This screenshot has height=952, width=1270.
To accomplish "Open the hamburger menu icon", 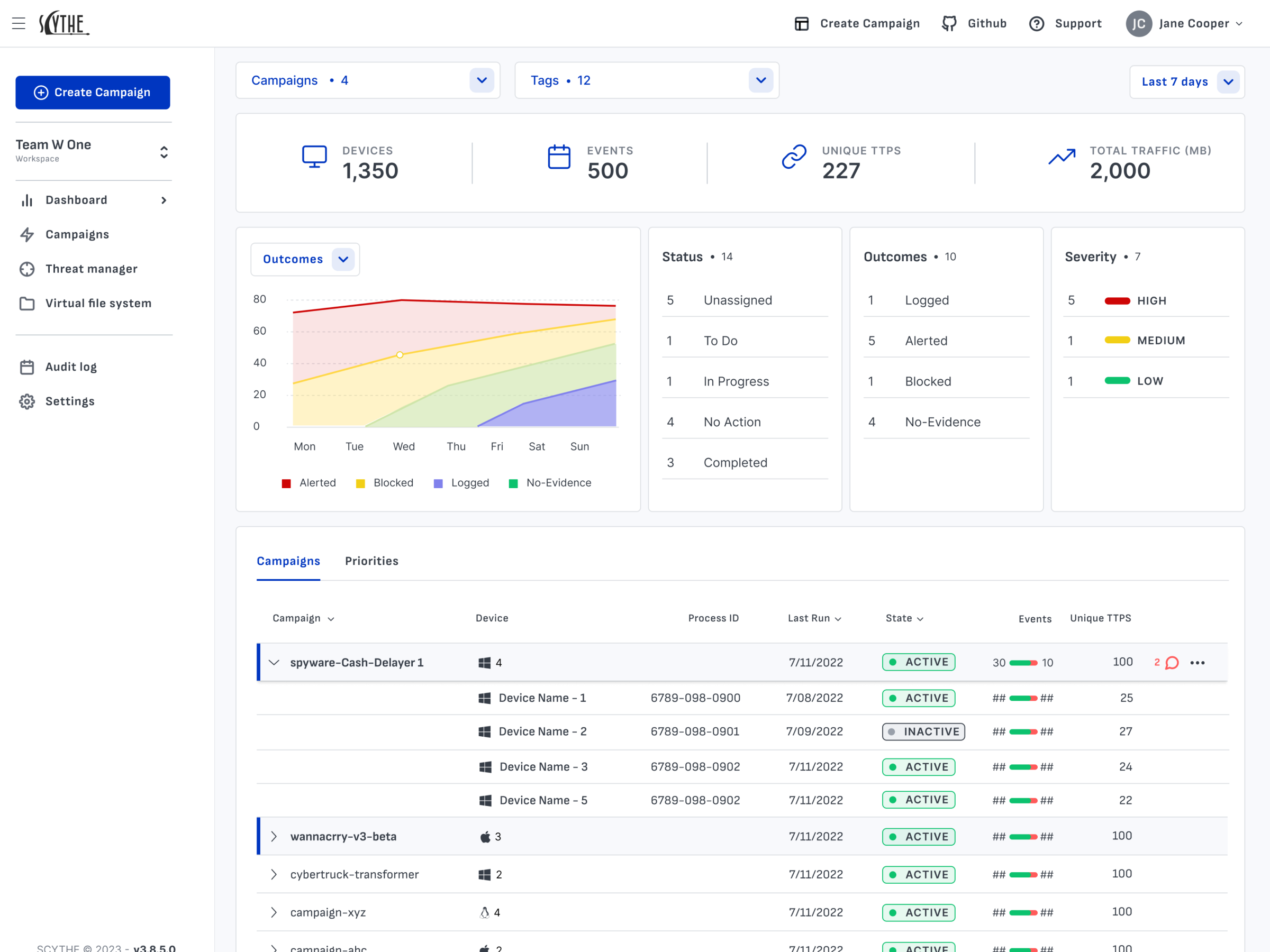I will (19, 23).
